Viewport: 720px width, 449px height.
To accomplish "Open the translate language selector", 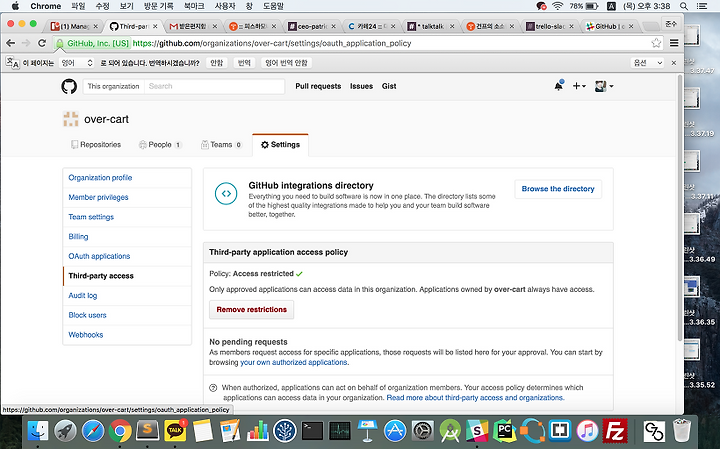I will [76, 63].
